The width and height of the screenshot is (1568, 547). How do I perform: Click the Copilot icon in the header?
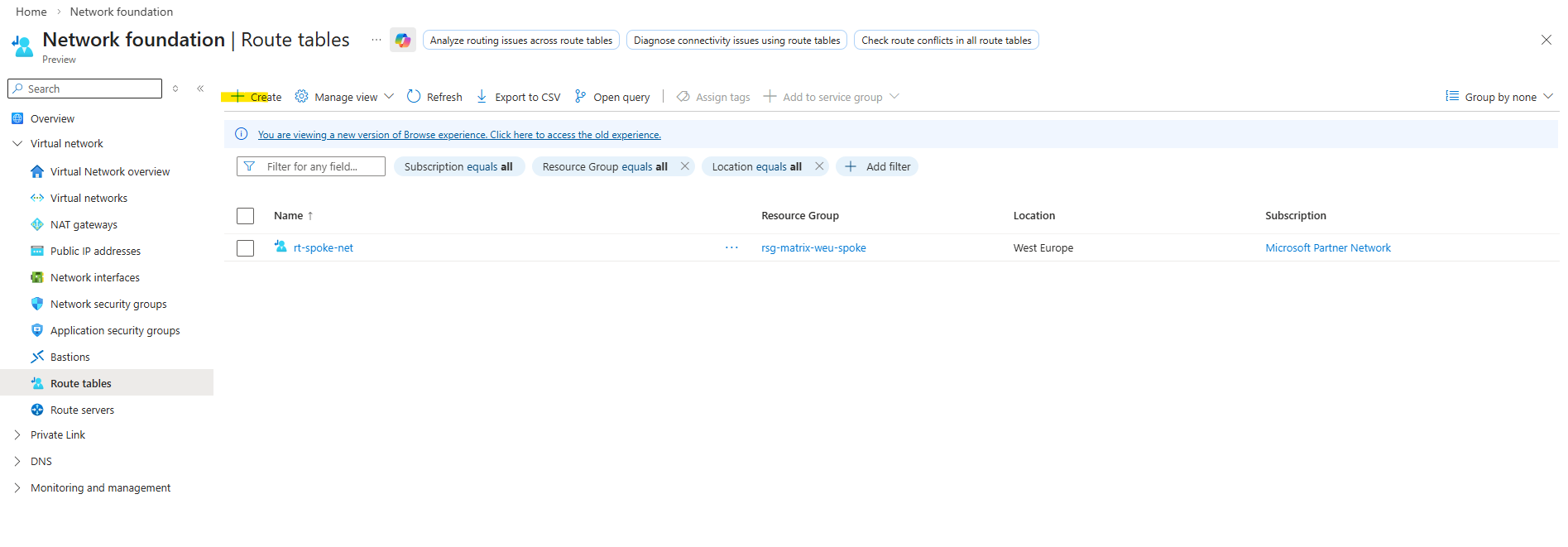pyautogui.click(x=403, y=40)
